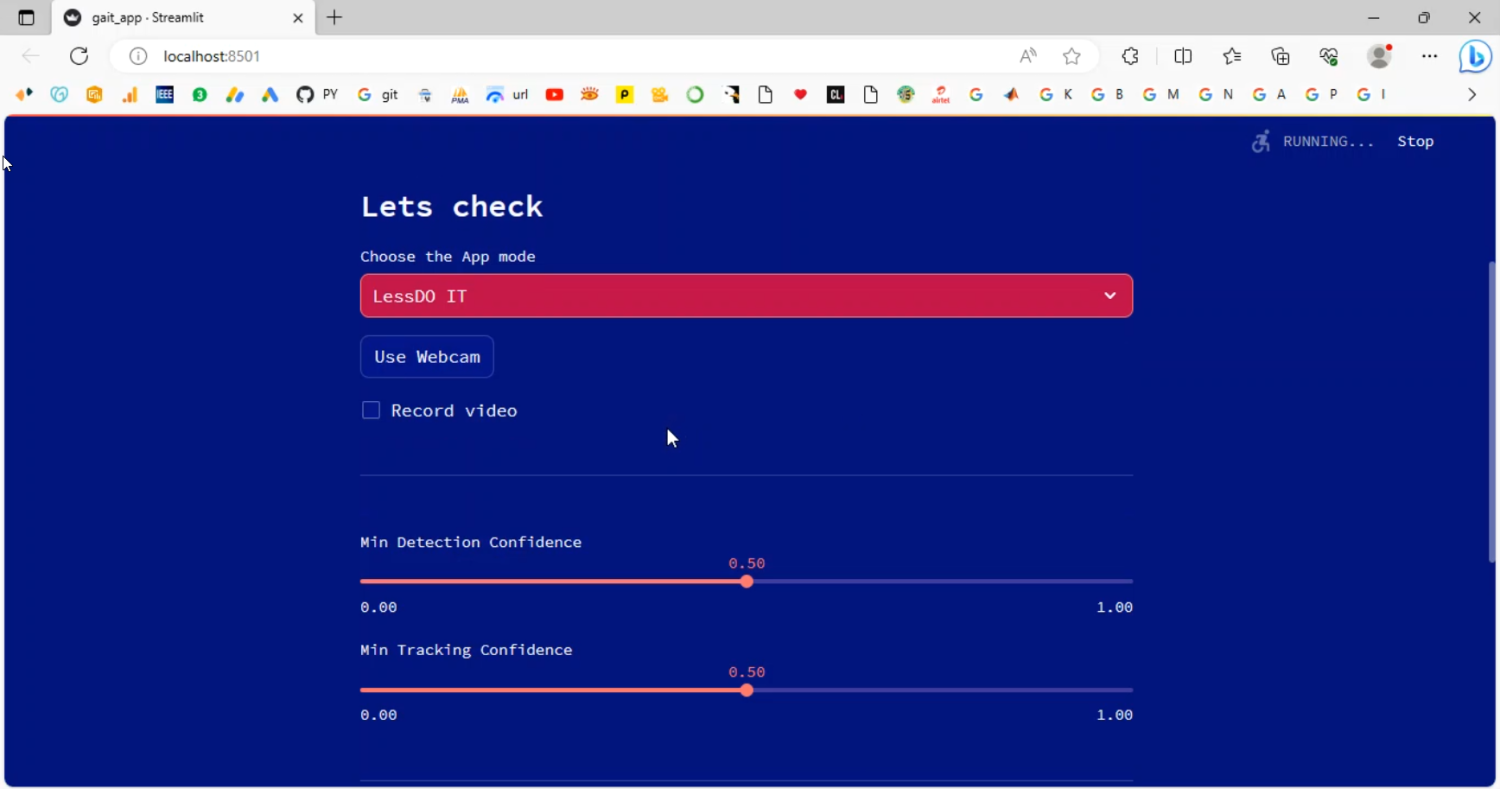Open the Split screen view icon

(1183, 56)
